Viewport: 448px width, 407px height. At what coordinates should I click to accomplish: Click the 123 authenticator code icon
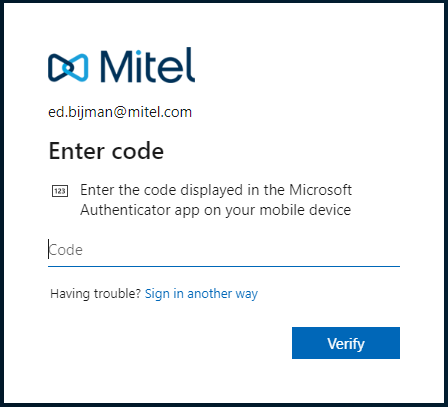[60, 191]
